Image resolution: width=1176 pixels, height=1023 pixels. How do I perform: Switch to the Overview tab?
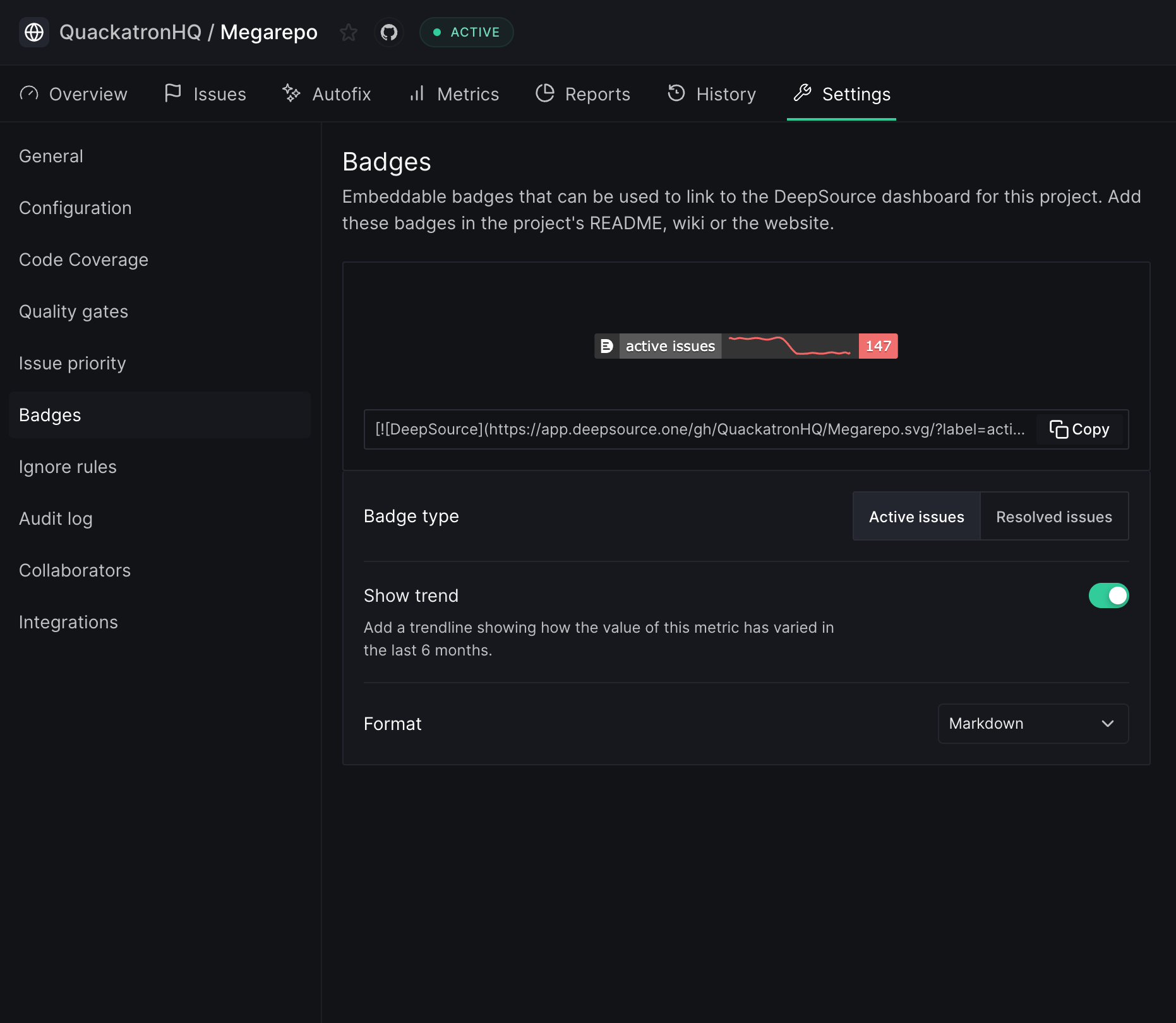pyautogui.click(x=73, y=94)
